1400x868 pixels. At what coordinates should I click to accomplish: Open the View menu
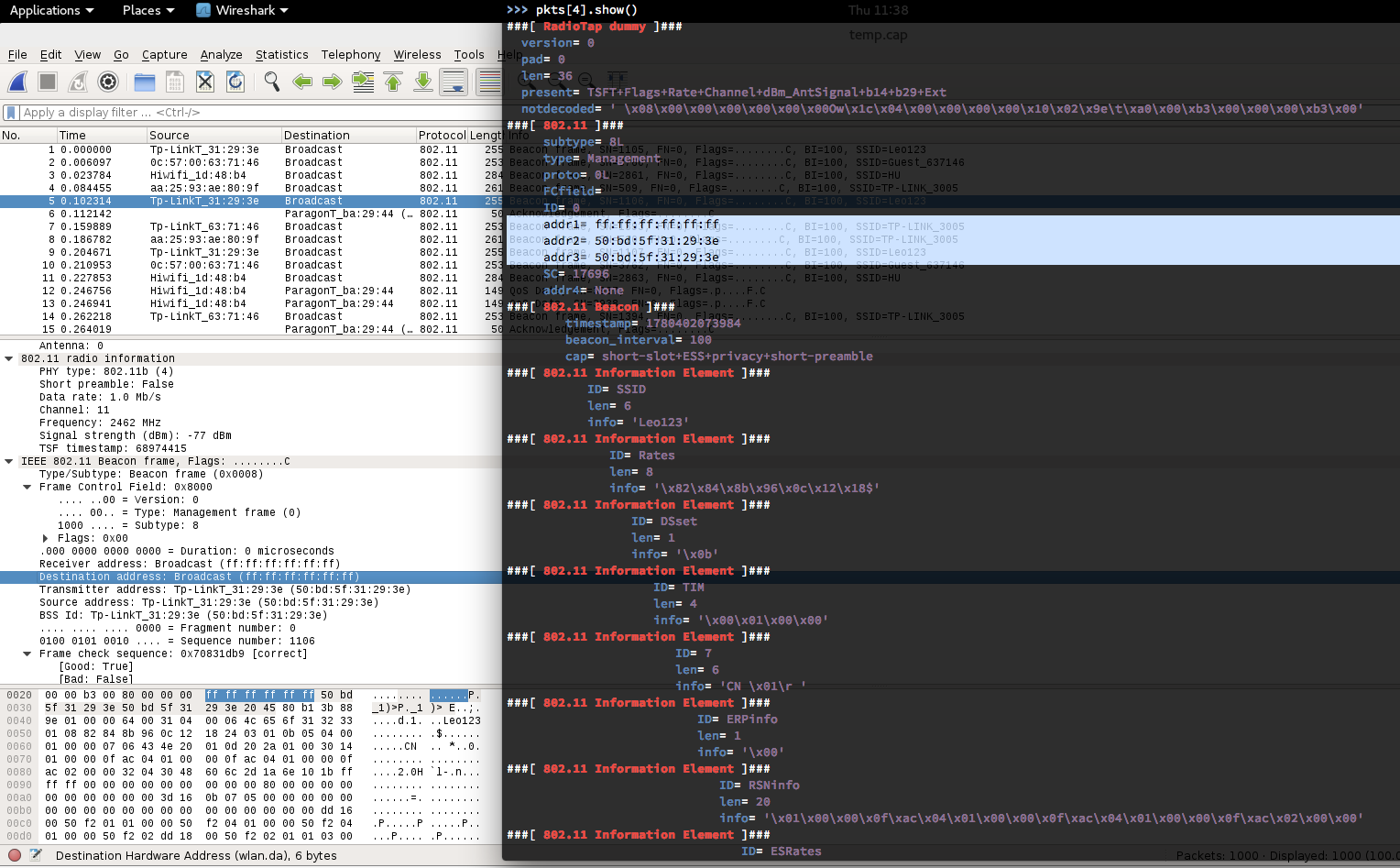pos(88,55)
